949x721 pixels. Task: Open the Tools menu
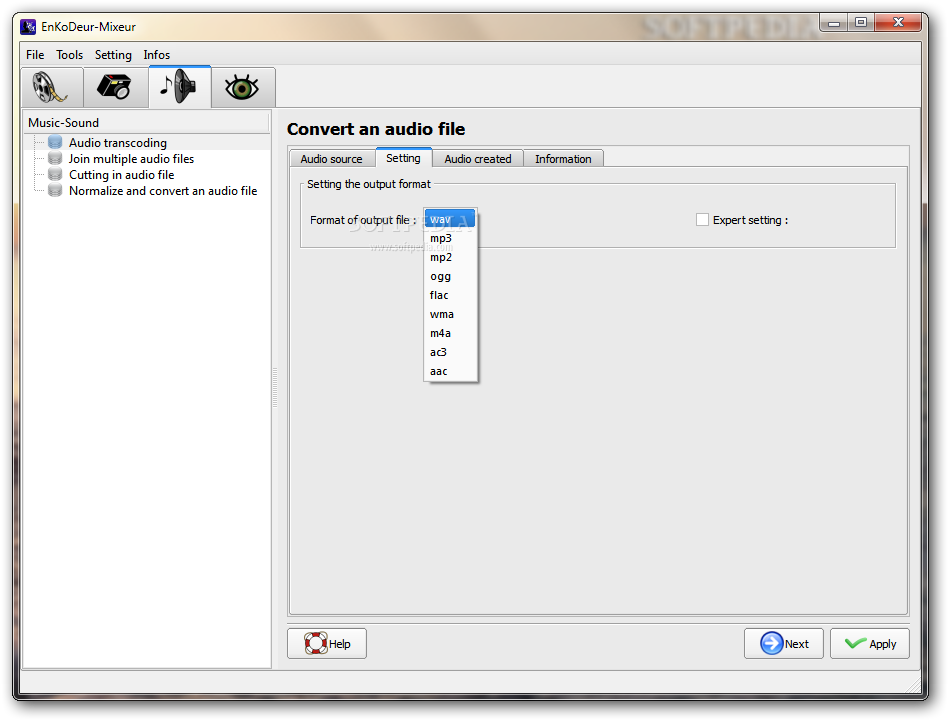click(70, 54)
